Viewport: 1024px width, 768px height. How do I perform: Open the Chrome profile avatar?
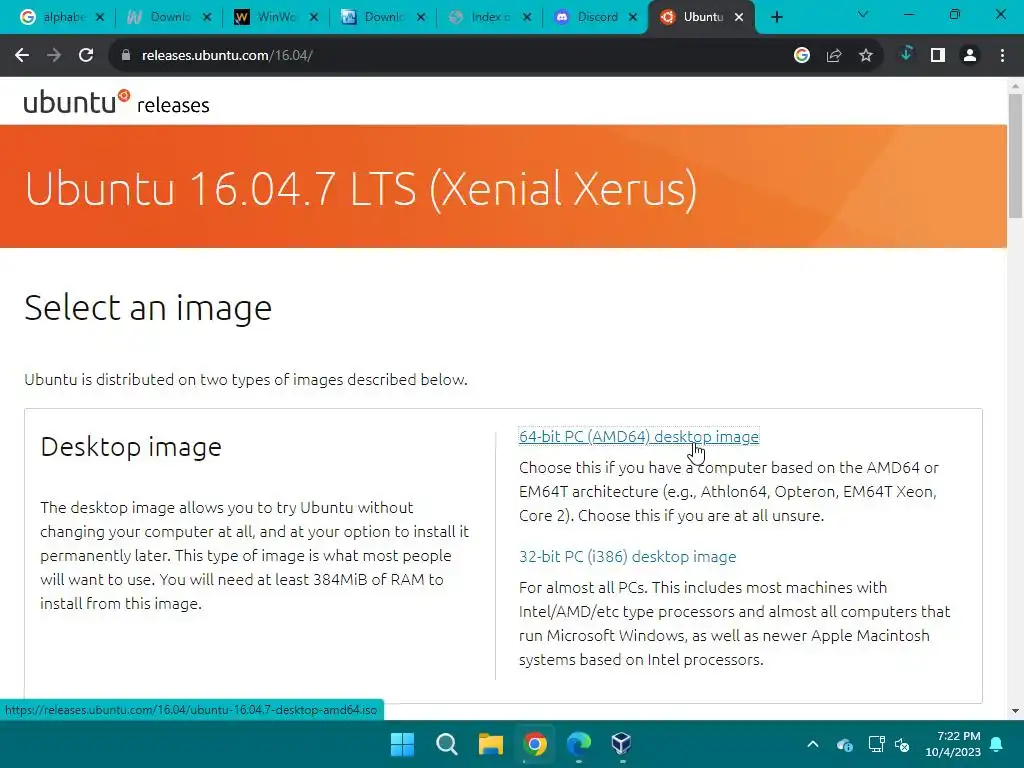970,56
